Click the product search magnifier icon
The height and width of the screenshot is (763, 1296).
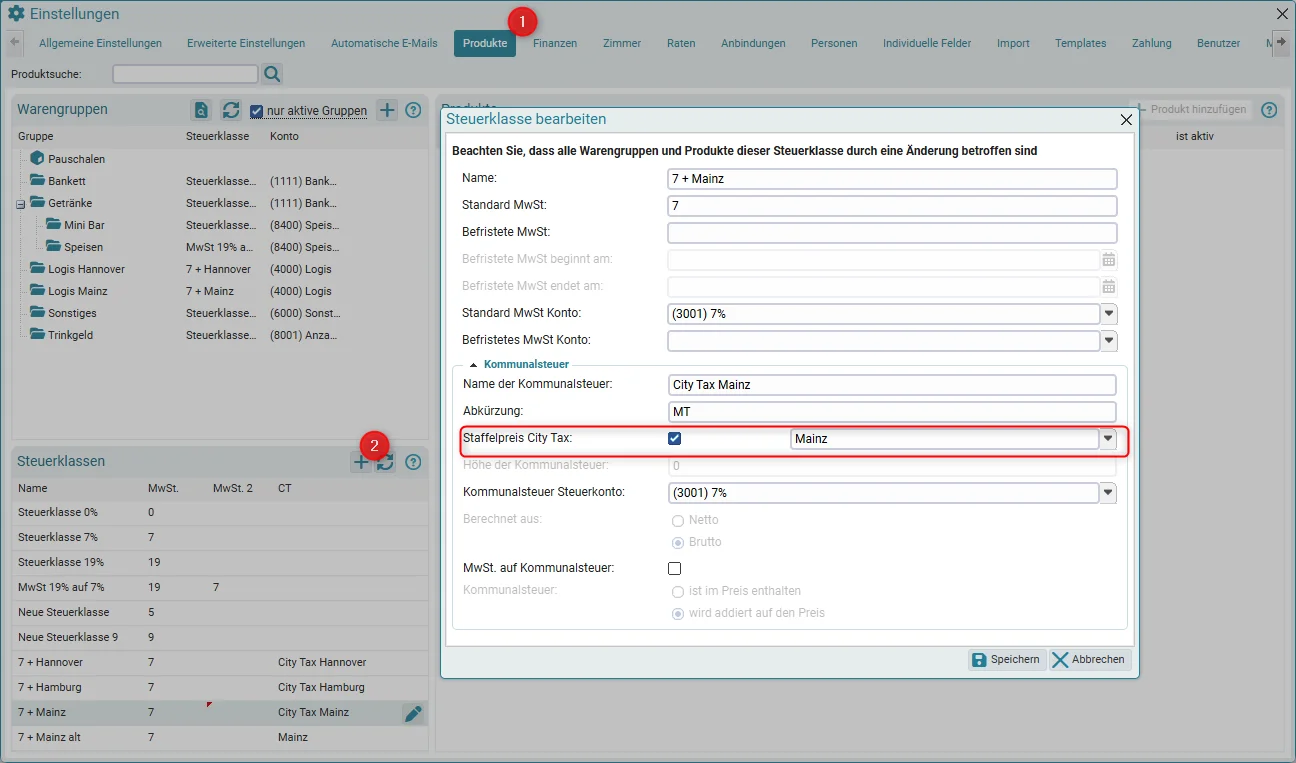(272, 74)
